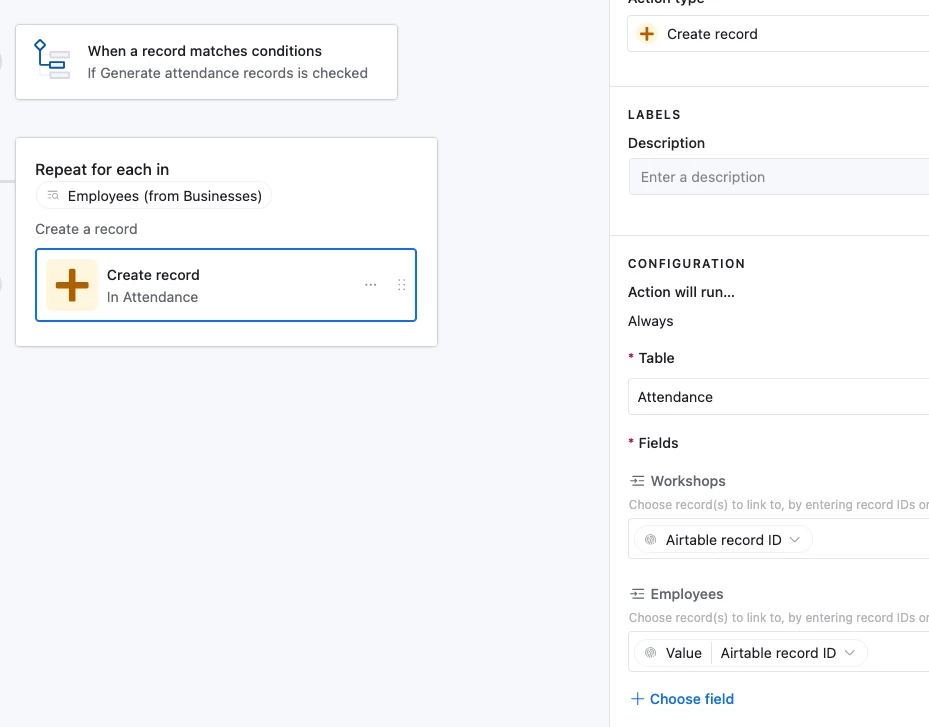This screenshot has width=929, height=727.
Task: Click the Value token in Employees field
Action: (684, 653)
